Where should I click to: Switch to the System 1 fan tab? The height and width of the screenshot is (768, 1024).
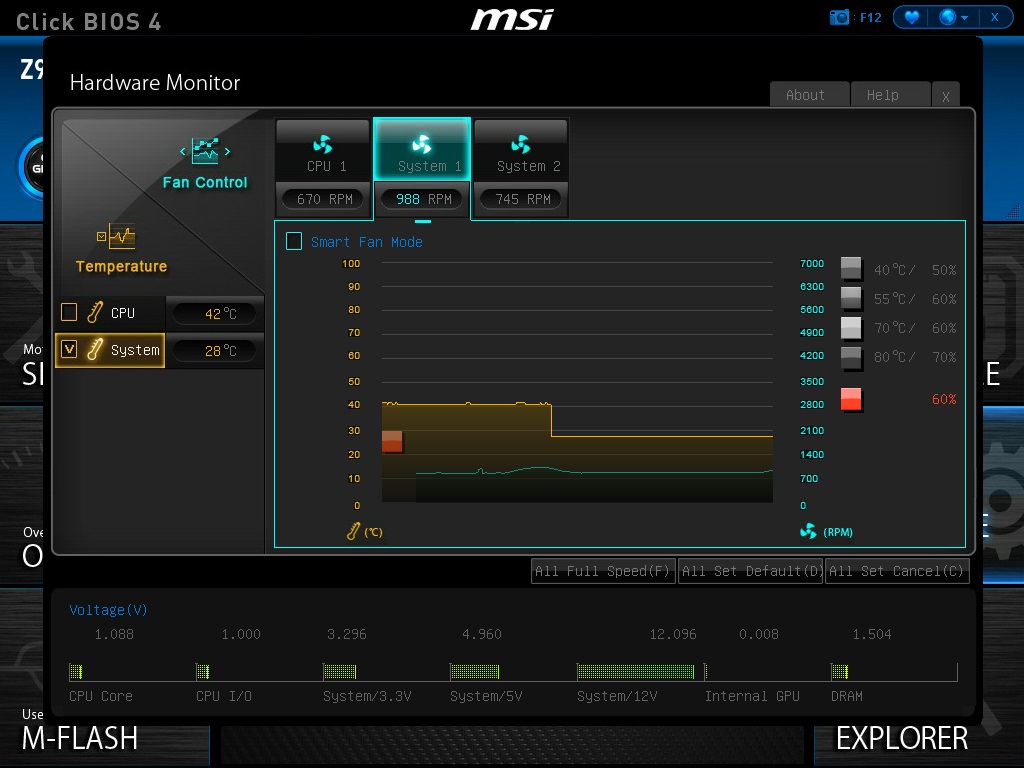point(422,151)
